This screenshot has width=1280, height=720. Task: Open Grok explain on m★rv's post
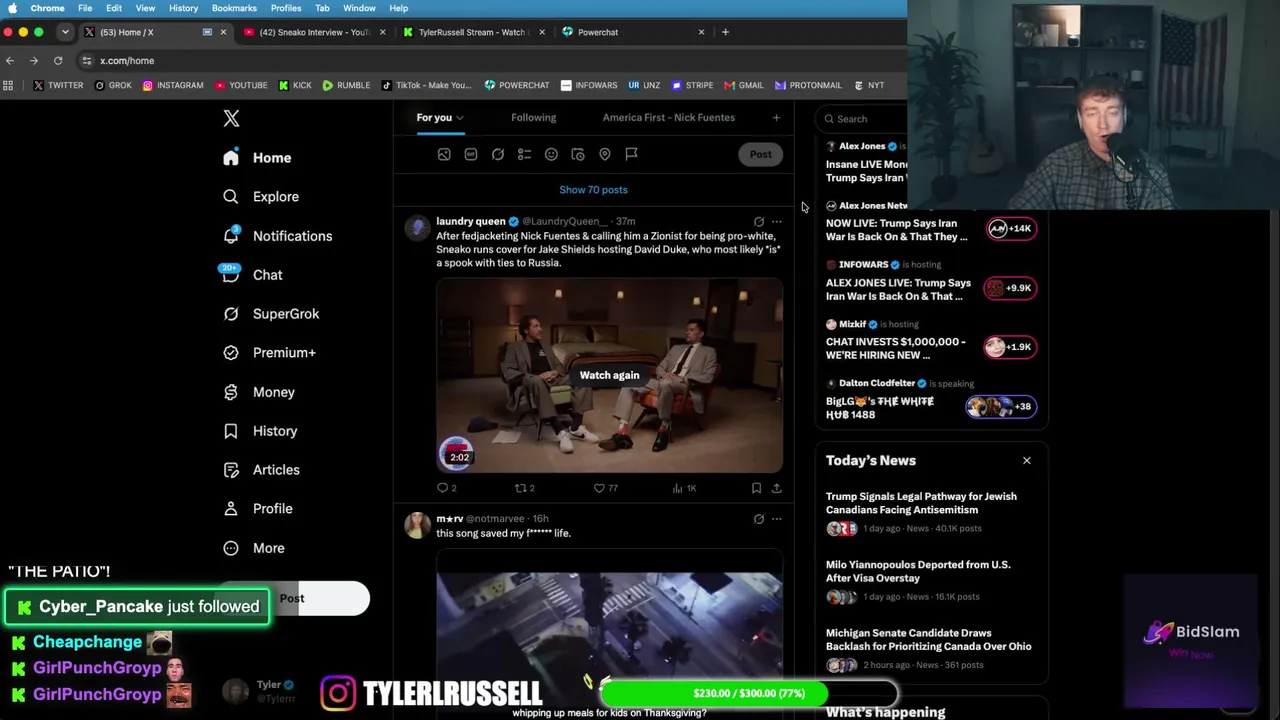tap(759, 519)
